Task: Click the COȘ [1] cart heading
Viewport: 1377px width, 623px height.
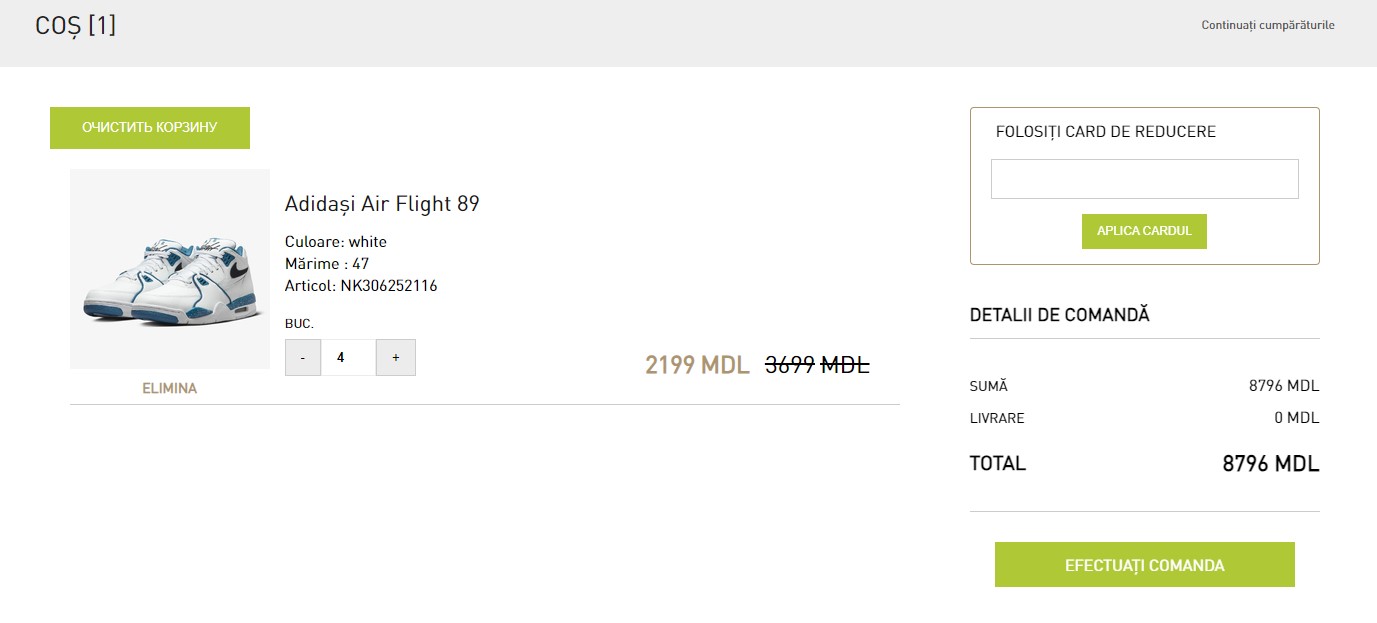Action: (x=76, y=26)
